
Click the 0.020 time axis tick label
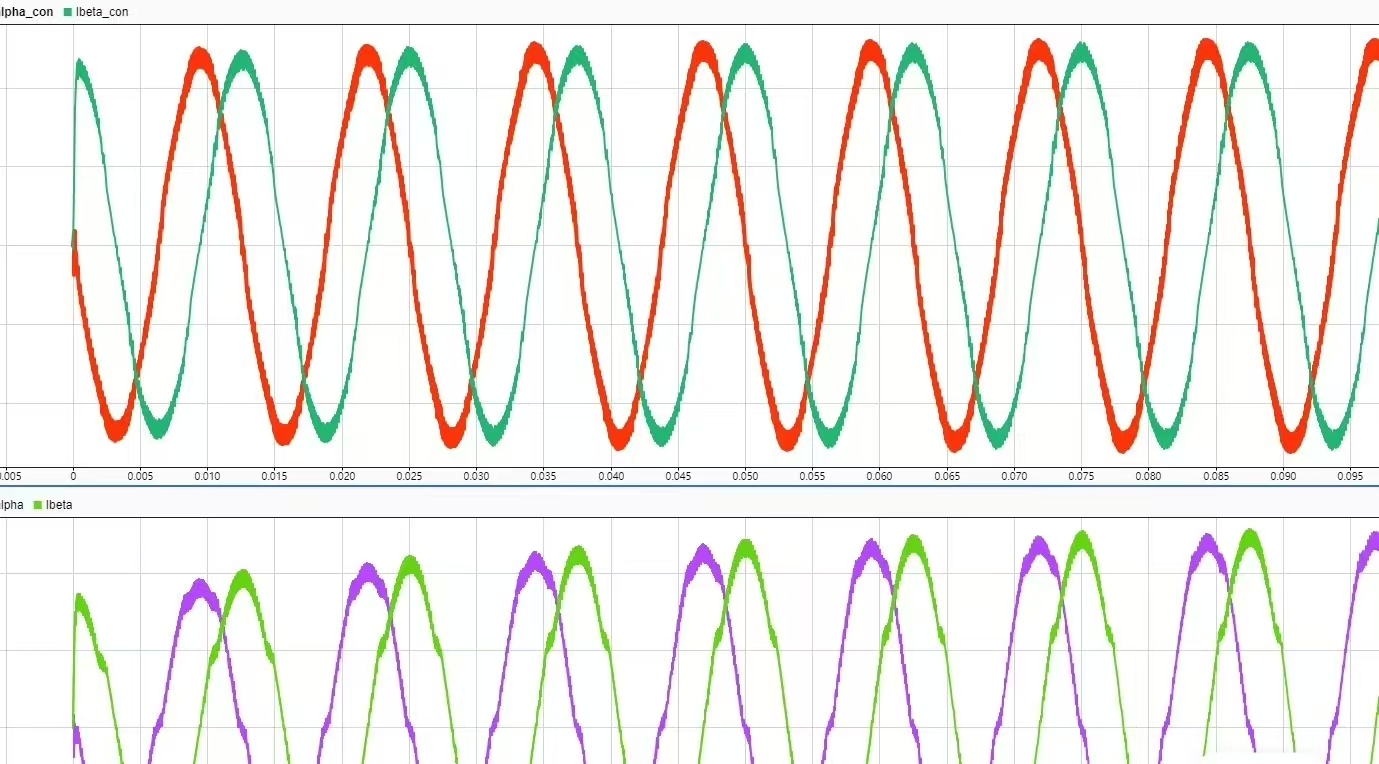pos(342,476)
